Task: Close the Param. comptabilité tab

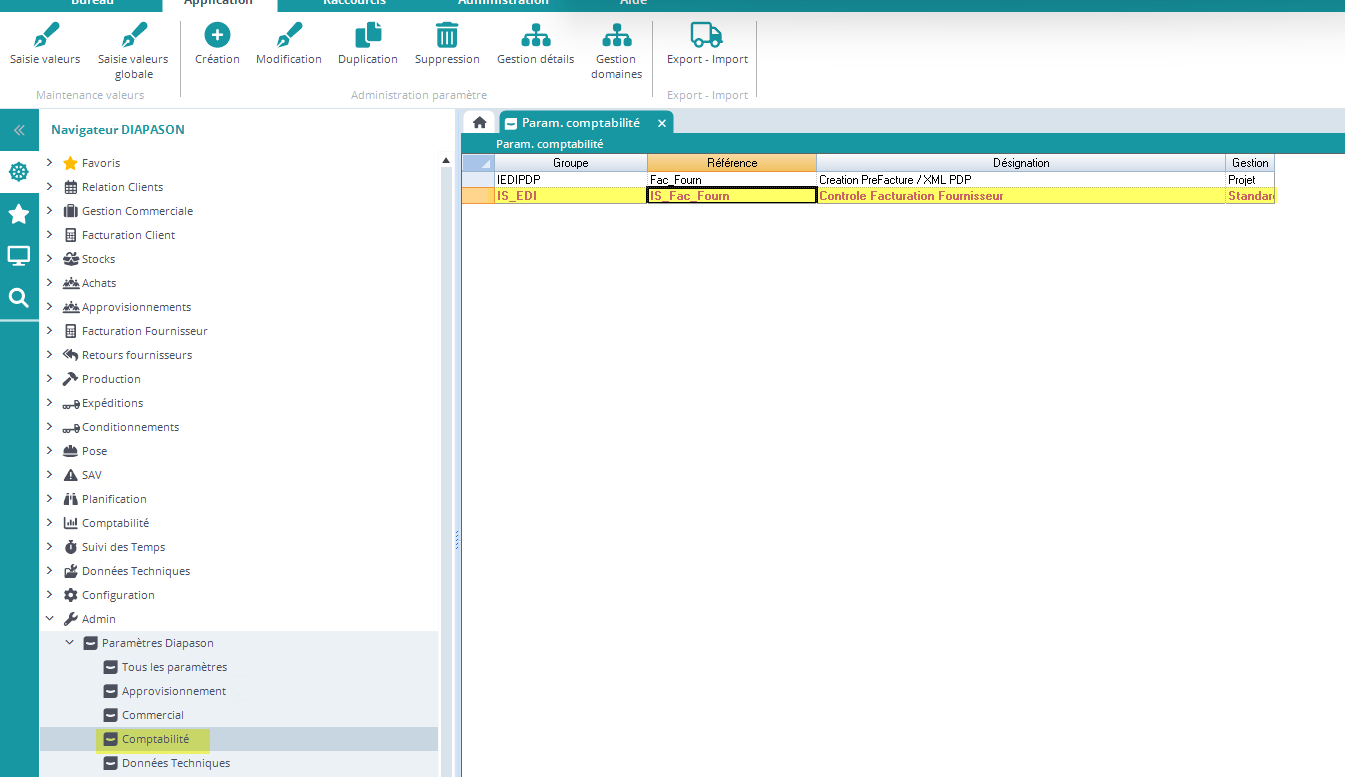Action: point(661,123)
